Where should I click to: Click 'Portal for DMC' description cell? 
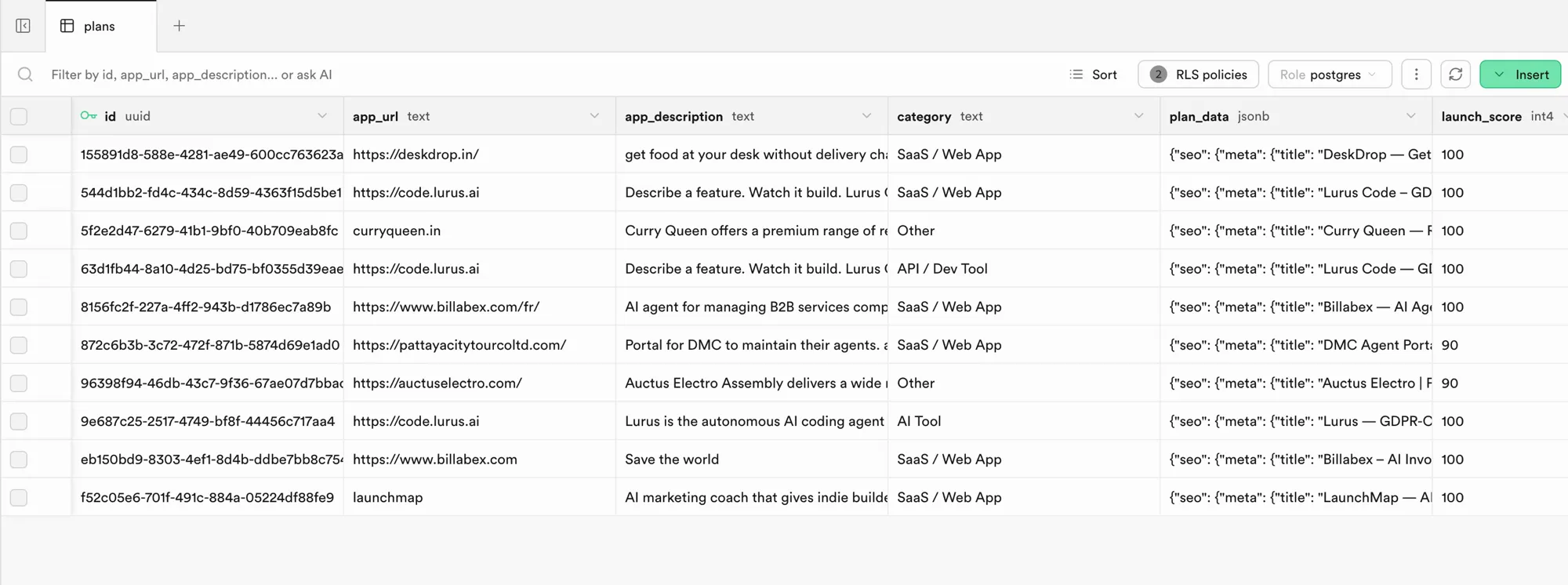(752, 345)
